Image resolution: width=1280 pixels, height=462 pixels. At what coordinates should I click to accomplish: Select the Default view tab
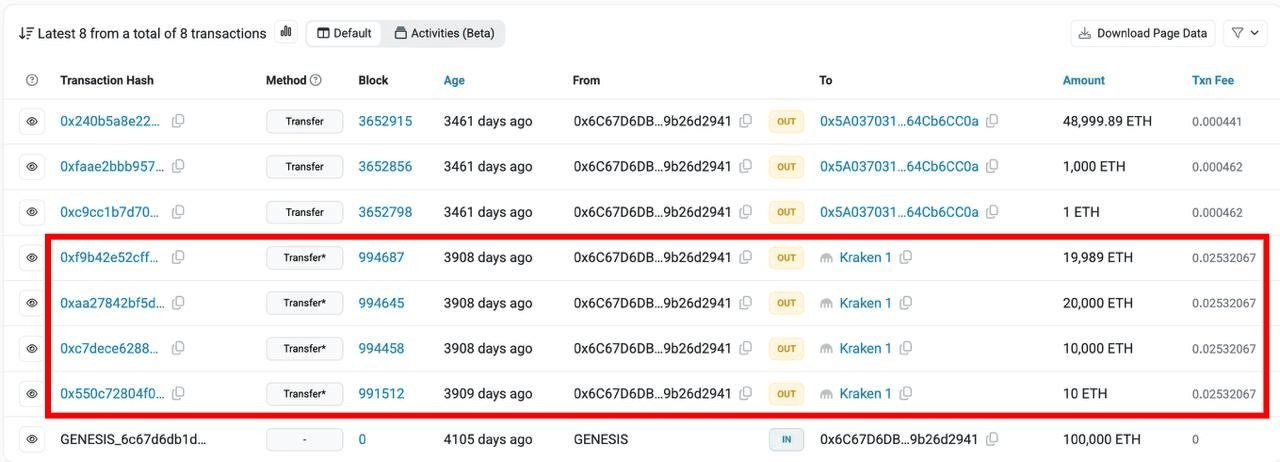(344, 33)
